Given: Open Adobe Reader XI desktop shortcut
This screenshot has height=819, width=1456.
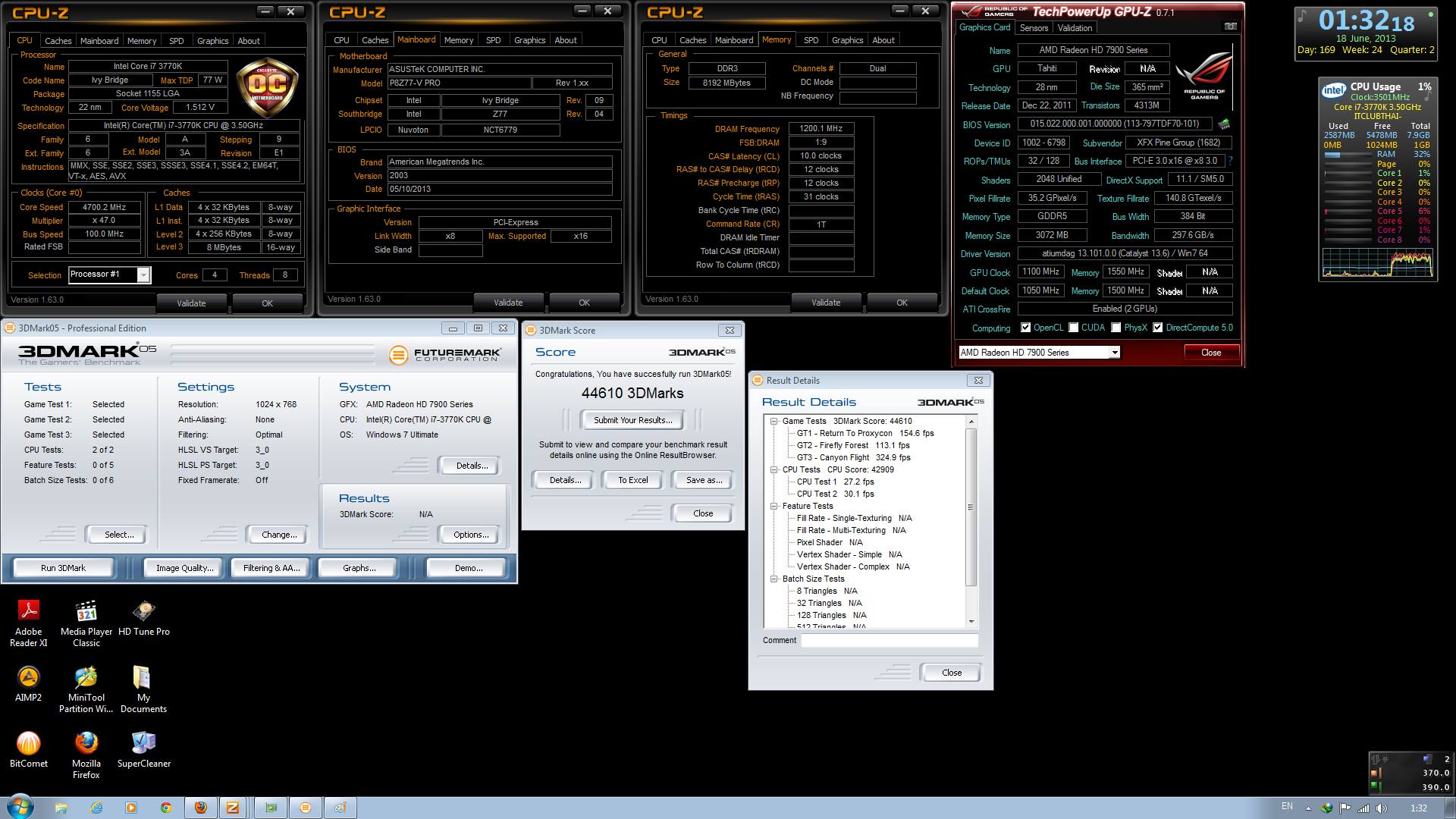Looking at the screenshot, I should click(x=28, y=611).
